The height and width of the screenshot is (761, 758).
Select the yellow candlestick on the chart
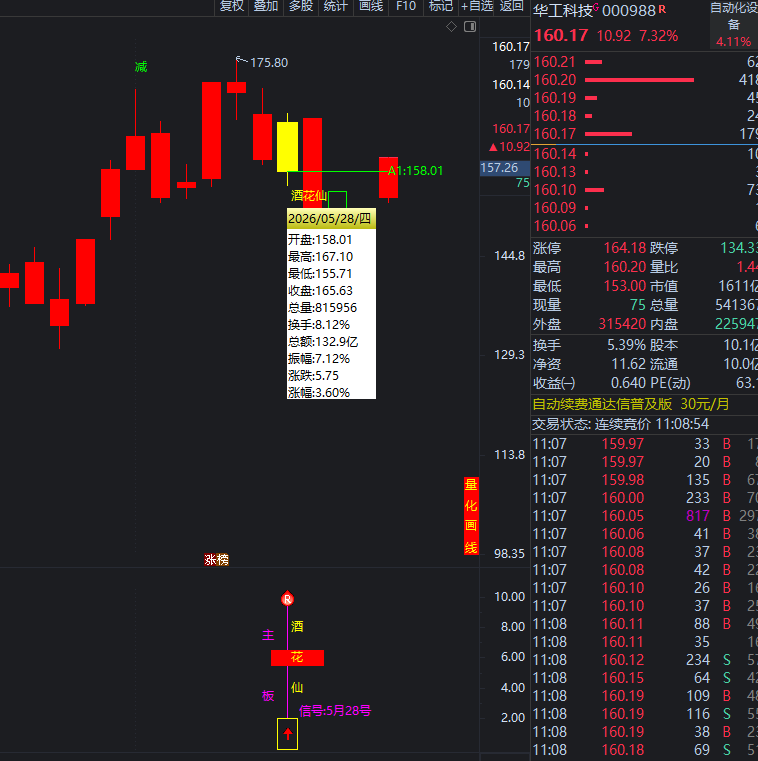coord(287,147)
